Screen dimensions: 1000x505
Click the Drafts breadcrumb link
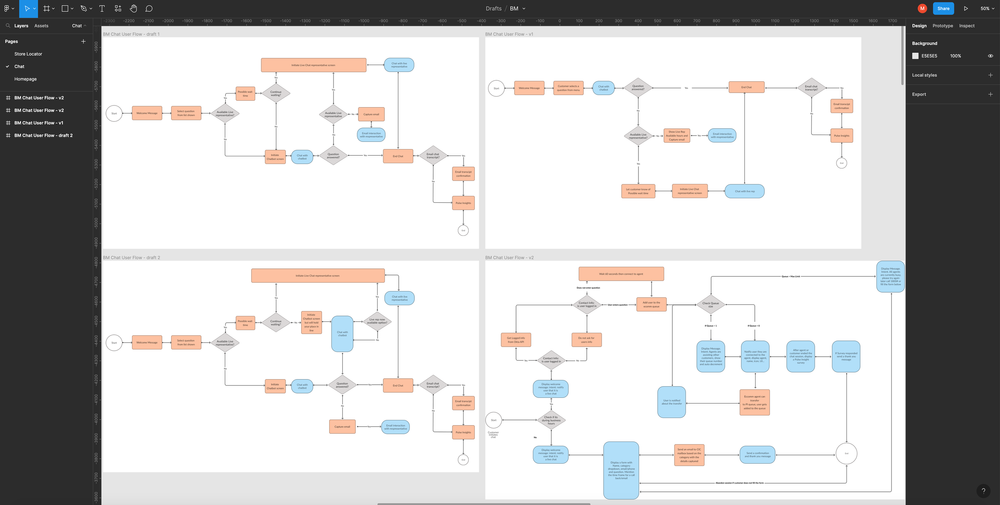pos(493,9)
